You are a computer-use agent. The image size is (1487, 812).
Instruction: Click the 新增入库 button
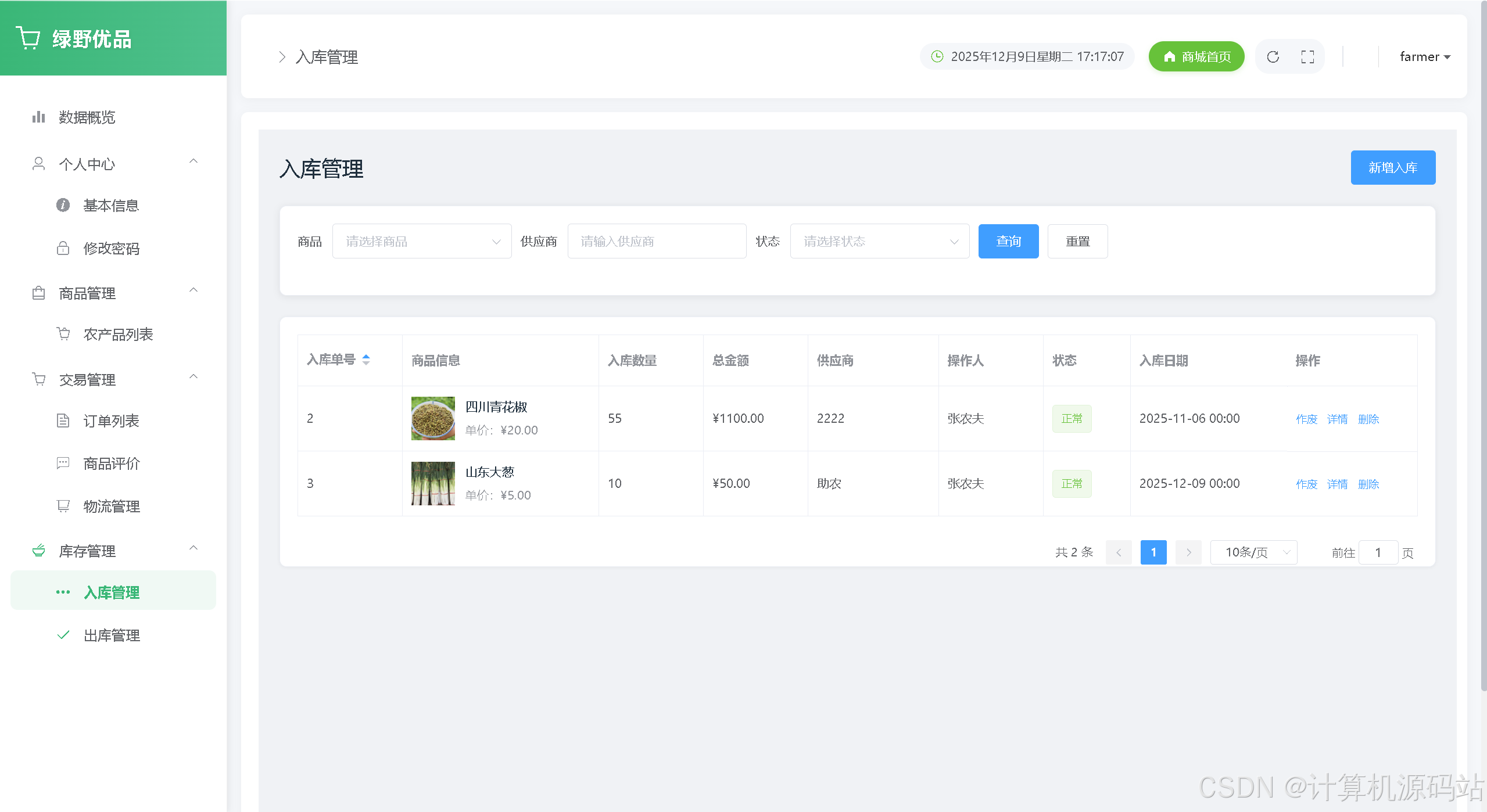[x=1392, y=168]
